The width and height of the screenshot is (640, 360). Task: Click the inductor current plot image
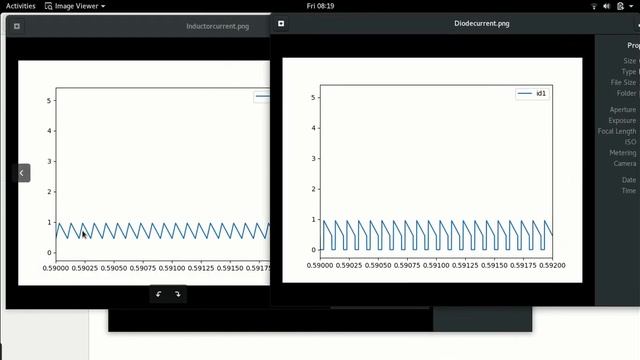click(x=144, y=173)
